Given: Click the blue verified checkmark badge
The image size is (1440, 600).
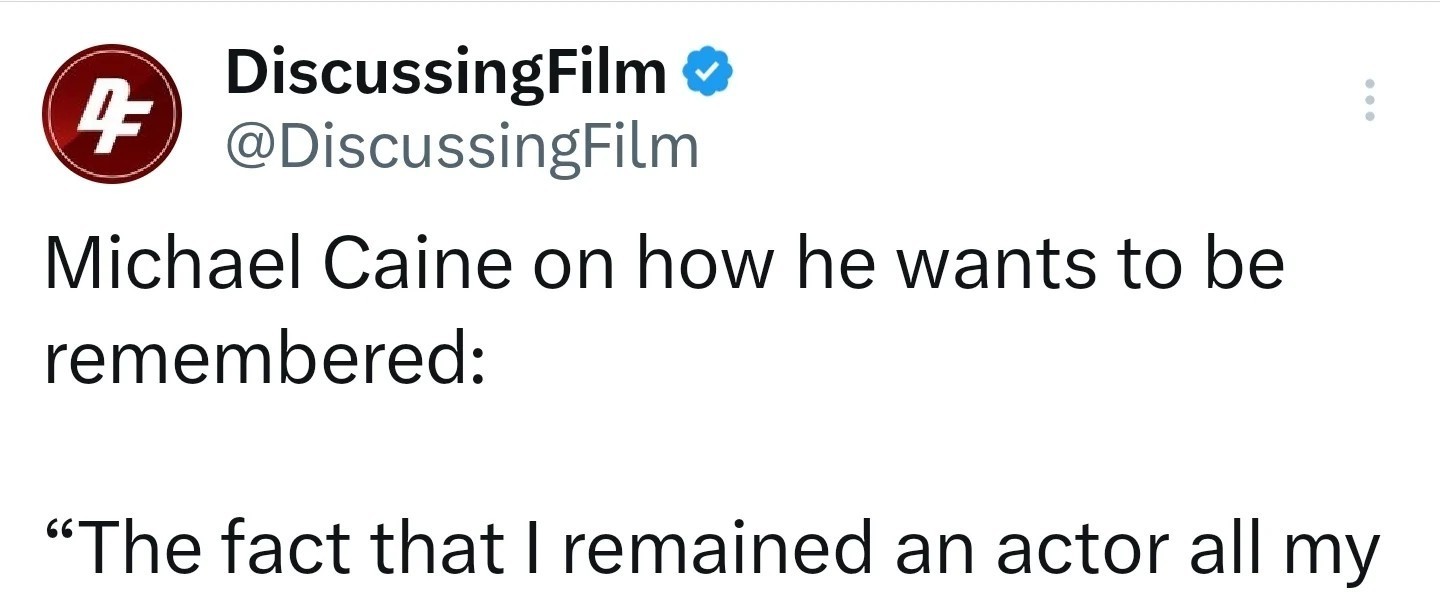Looking at the screenshot, I should point(707,73).
